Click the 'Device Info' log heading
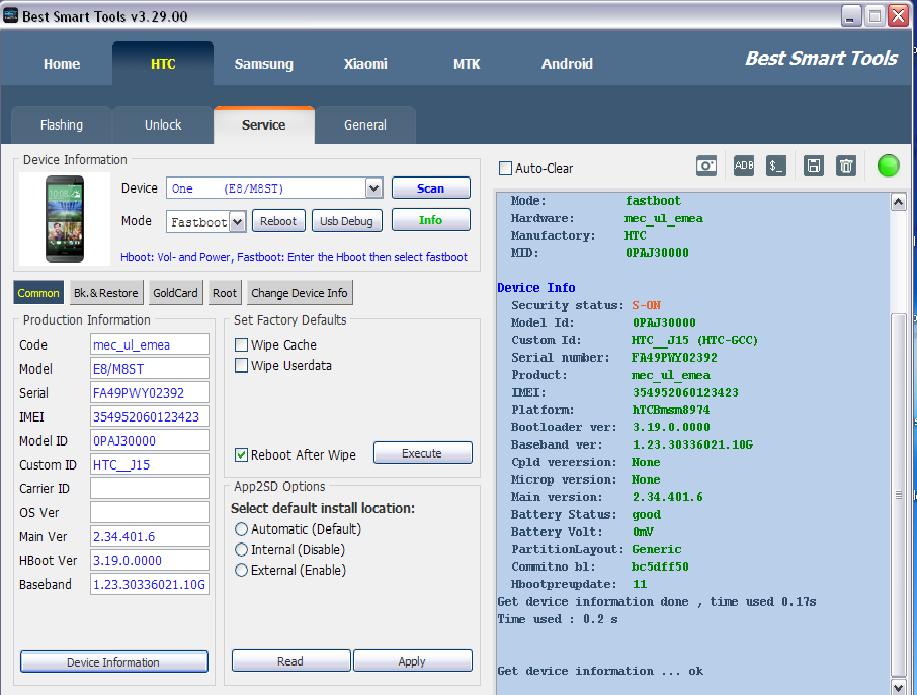The height and width of the screenshot is (695, 917). pos(536,288)
